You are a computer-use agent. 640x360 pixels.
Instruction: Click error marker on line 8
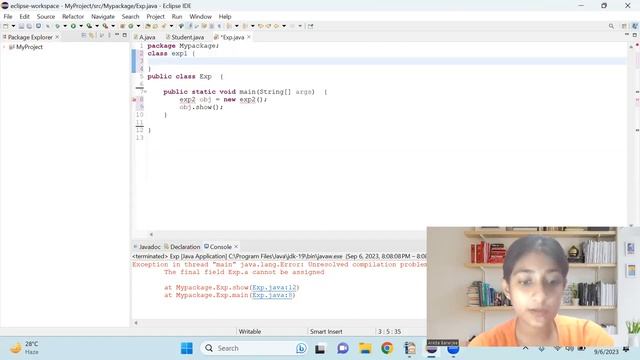[x=134, y=100]
